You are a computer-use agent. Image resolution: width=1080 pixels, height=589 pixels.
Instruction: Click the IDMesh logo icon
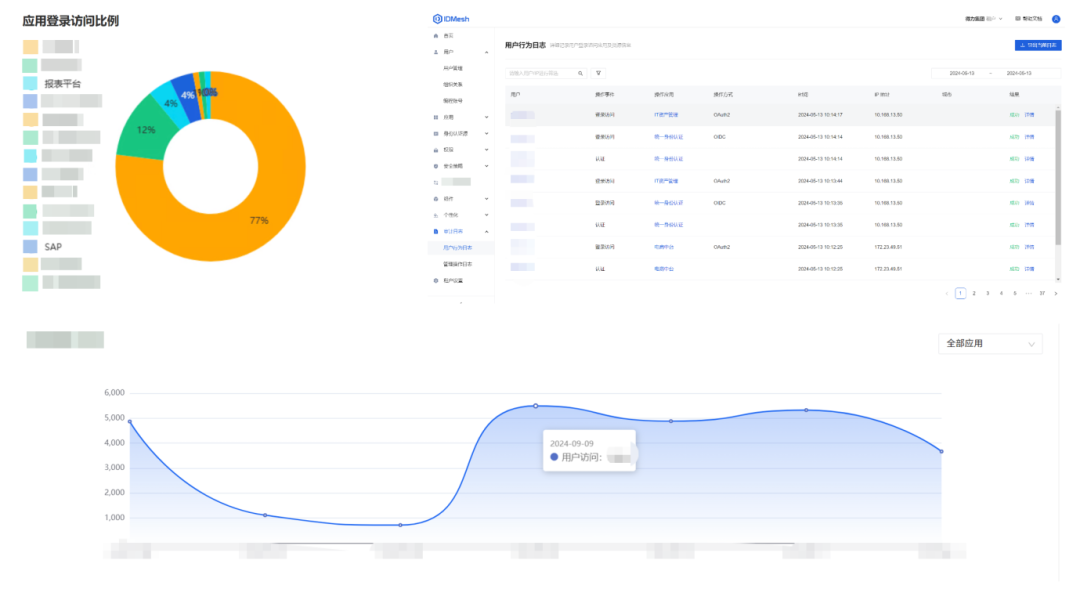click(437, 19)
